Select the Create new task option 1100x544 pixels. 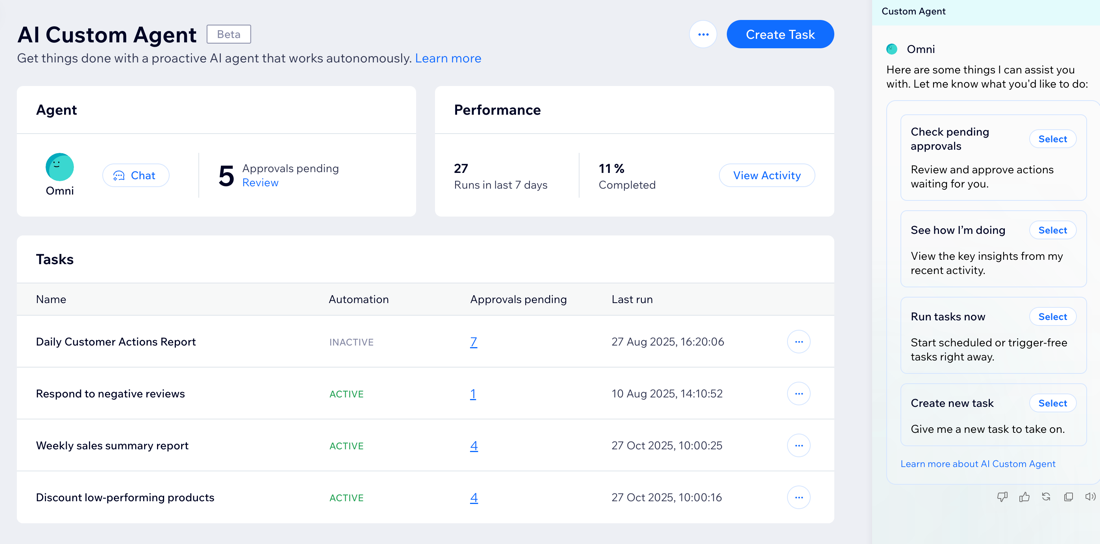[1052, 403]
